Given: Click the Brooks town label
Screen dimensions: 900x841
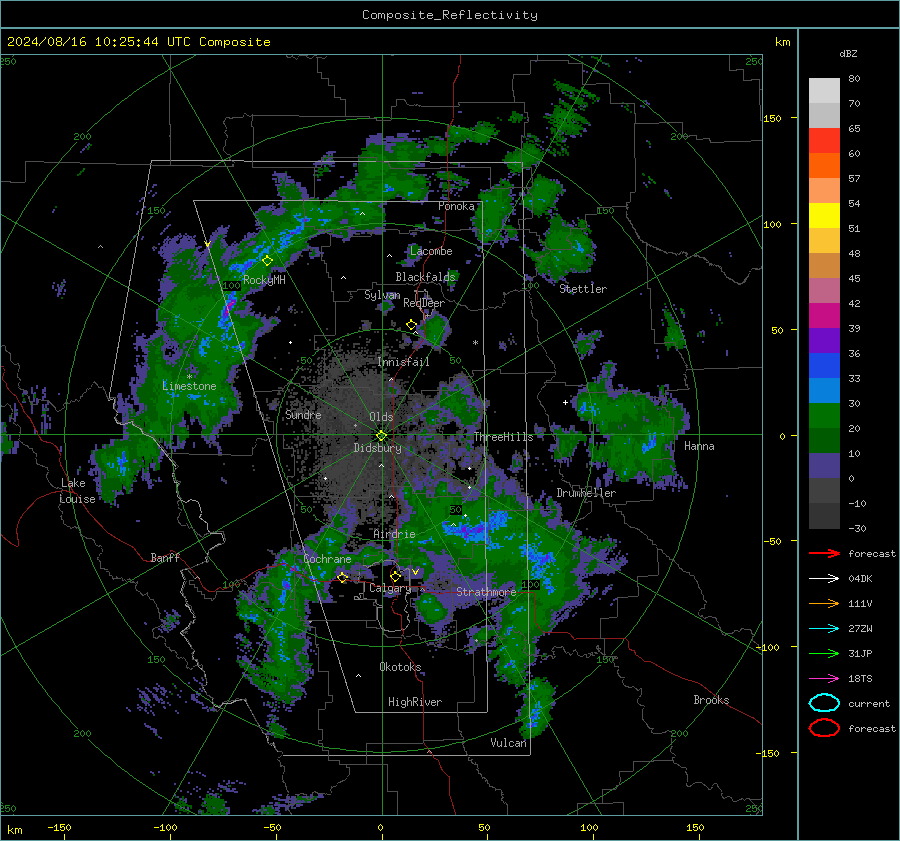Looking at the screenshot, I should 711,700.
